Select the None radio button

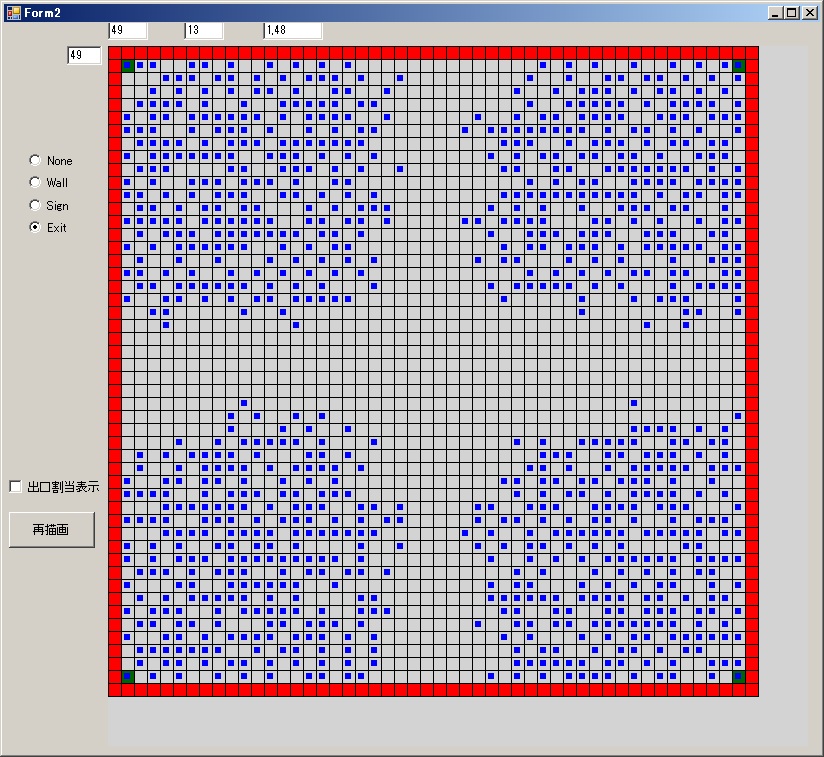(36, 160)
